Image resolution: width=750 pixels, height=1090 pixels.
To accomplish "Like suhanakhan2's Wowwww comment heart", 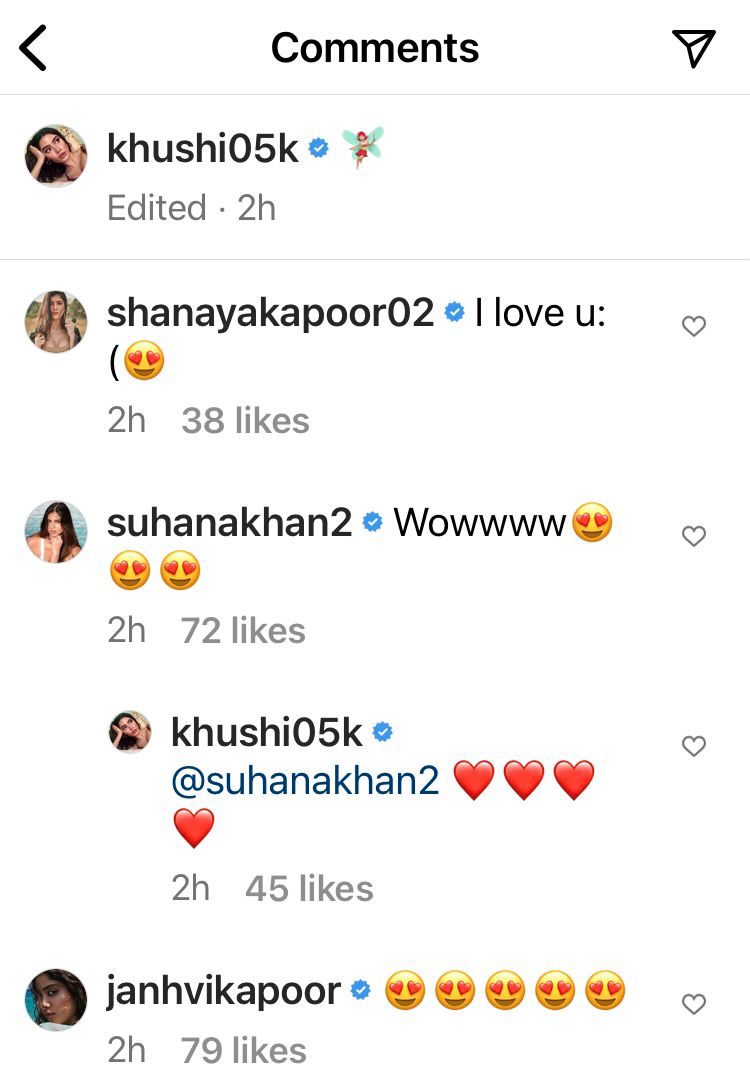I will click(694, 535).
